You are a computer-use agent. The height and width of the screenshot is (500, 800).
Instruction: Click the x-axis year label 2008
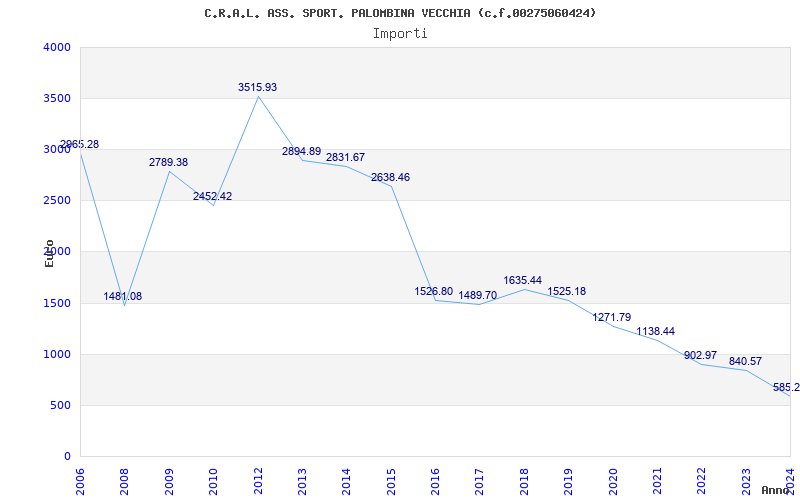124,480
